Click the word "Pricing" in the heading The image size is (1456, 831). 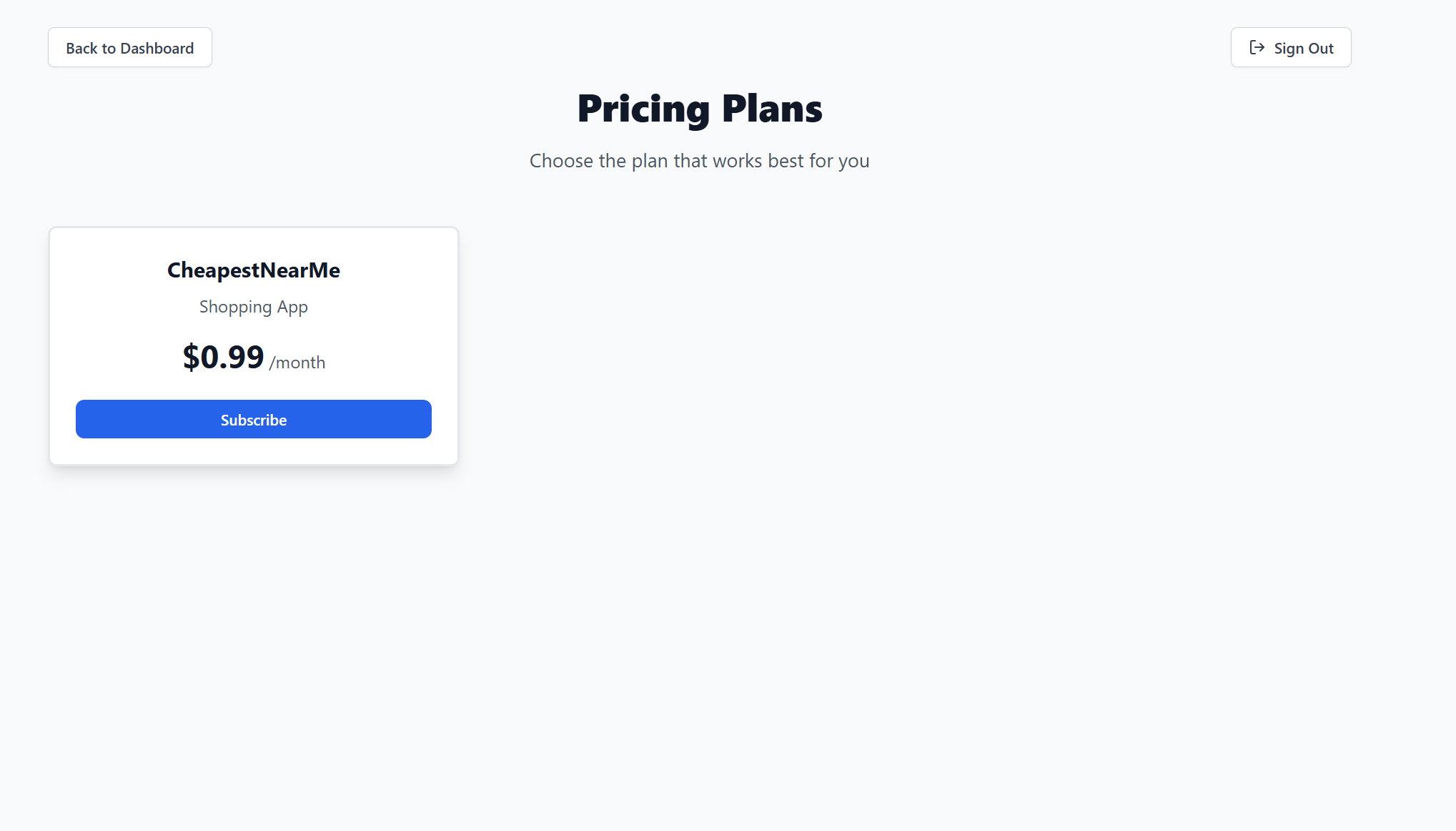pyautogui.click(x=643, y=109)
